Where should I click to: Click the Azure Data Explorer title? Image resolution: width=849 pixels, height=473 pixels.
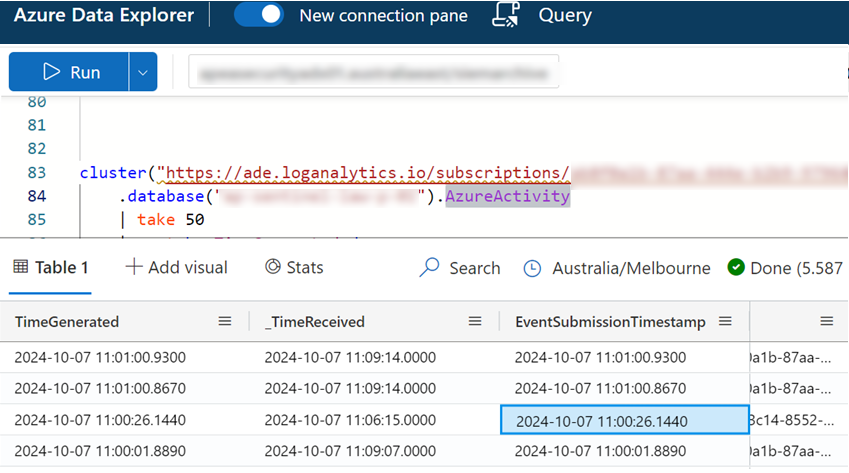point(103,15)
